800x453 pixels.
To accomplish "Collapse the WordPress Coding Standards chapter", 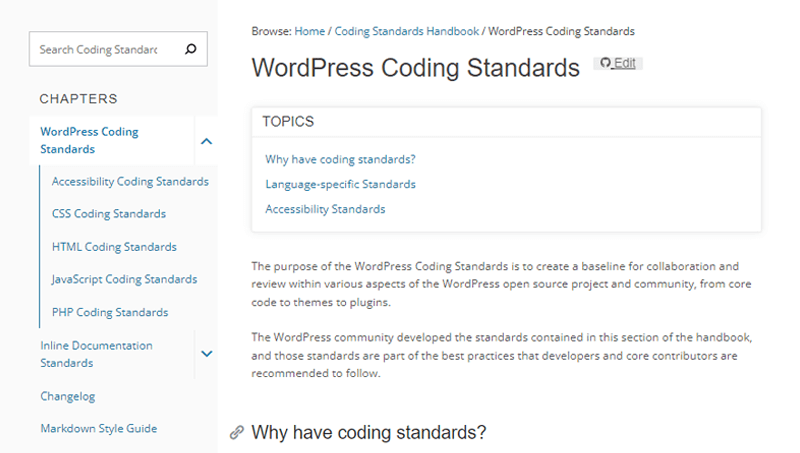I will [206, 141].
